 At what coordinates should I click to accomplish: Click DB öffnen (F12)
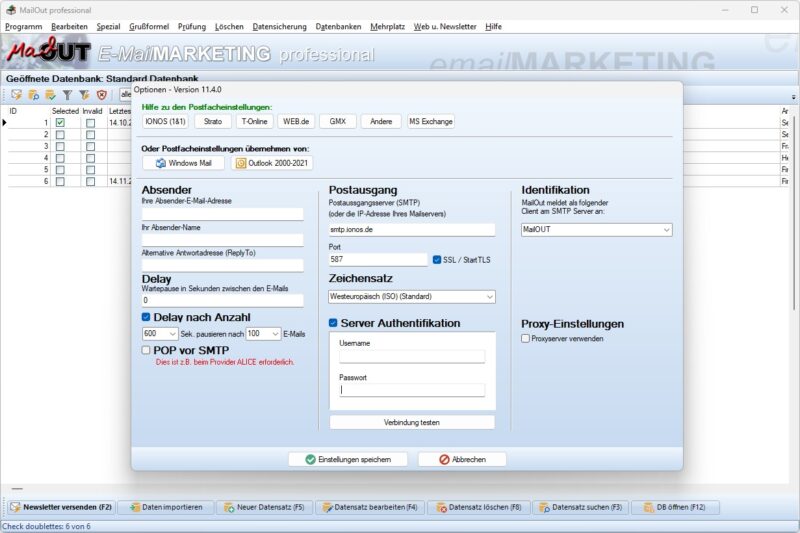[676, 507]
